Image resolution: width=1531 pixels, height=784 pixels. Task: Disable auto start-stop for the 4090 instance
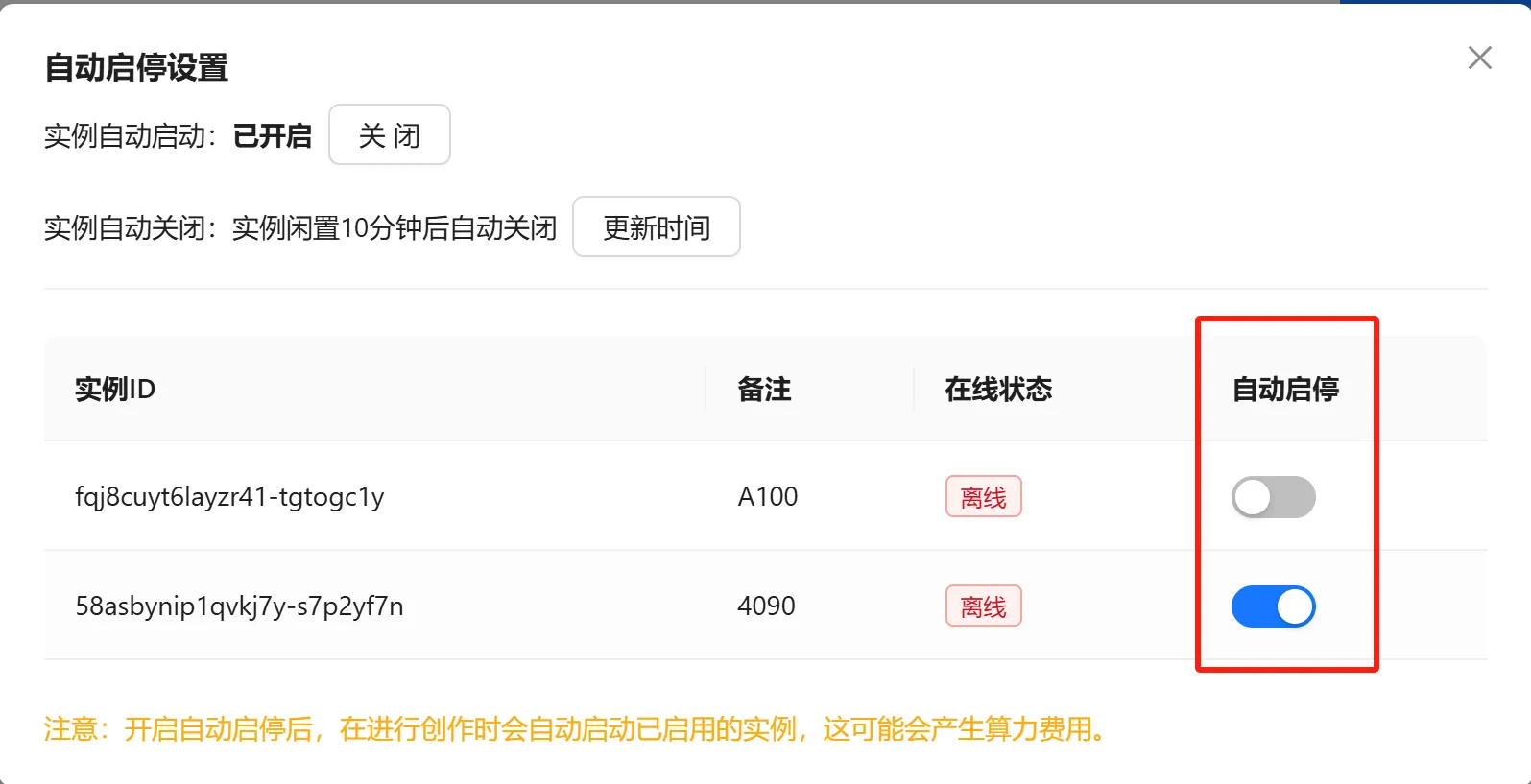click(1273, 606)
